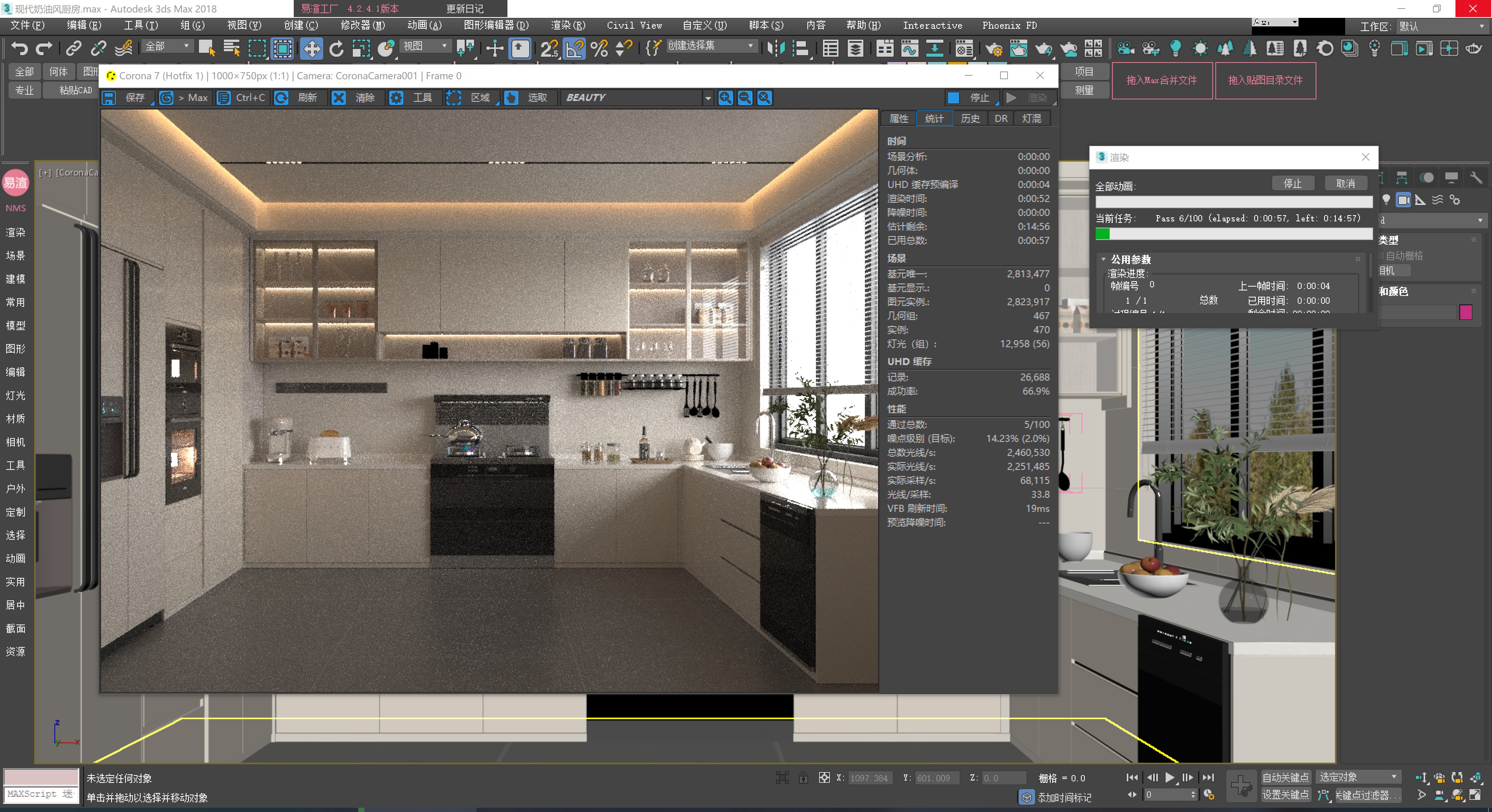The height and width of the screenshot is (812, 1492).
Task: Open the 修改器(M) modifiers menu
Action: (x=363, y=26)
